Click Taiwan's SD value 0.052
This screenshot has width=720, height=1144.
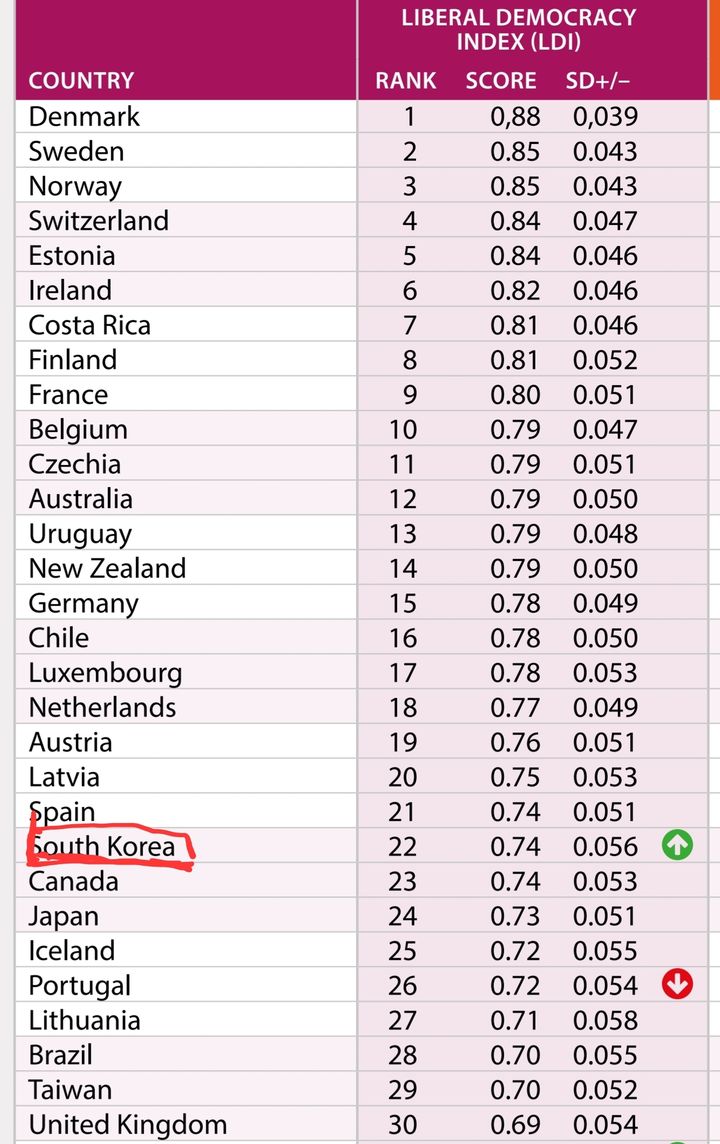click(605, 1090)
